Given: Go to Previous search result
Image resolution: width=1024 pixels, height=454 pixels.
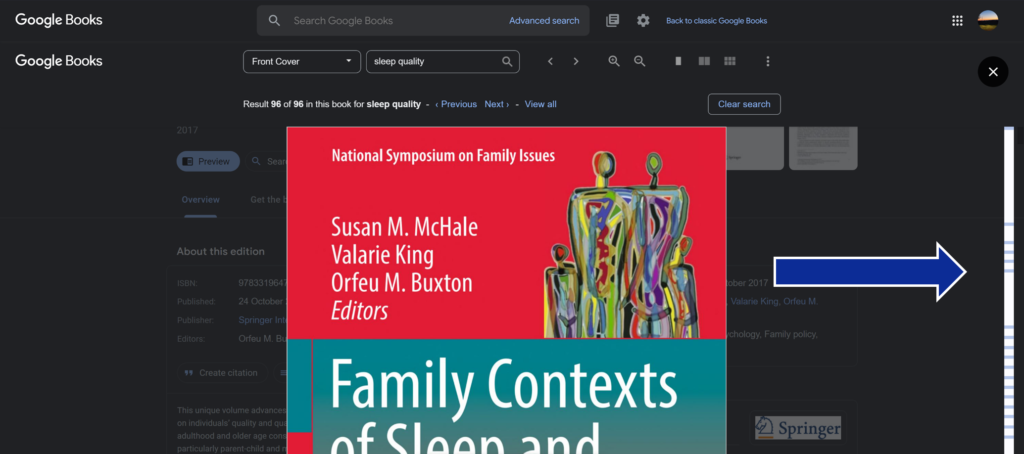Looking at the screenshot, I should pyautogui.click(x=456, y=105).
